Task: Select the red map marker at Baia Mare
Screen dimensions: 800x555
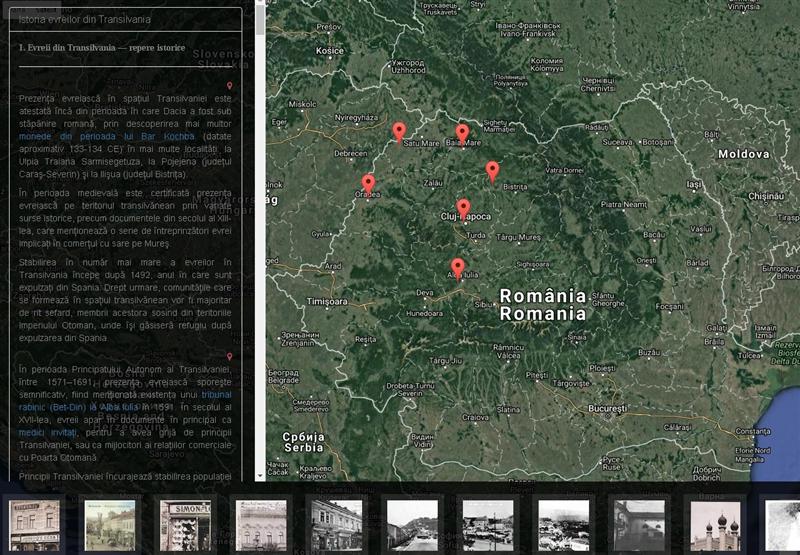Action: click(462, 135)
